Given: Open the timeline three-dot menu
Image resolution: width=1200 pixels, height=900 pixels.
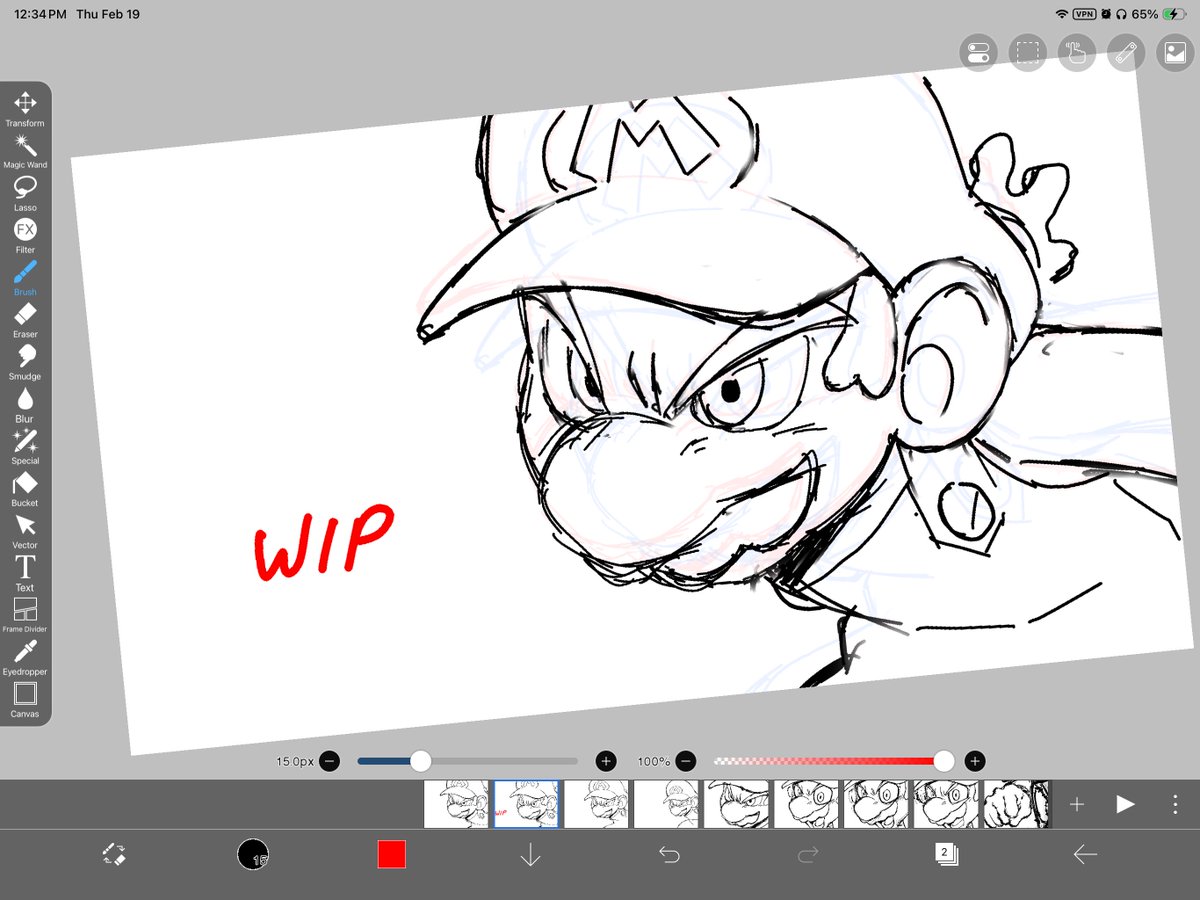Looking at the screenshot, I should pos(1174,804).
